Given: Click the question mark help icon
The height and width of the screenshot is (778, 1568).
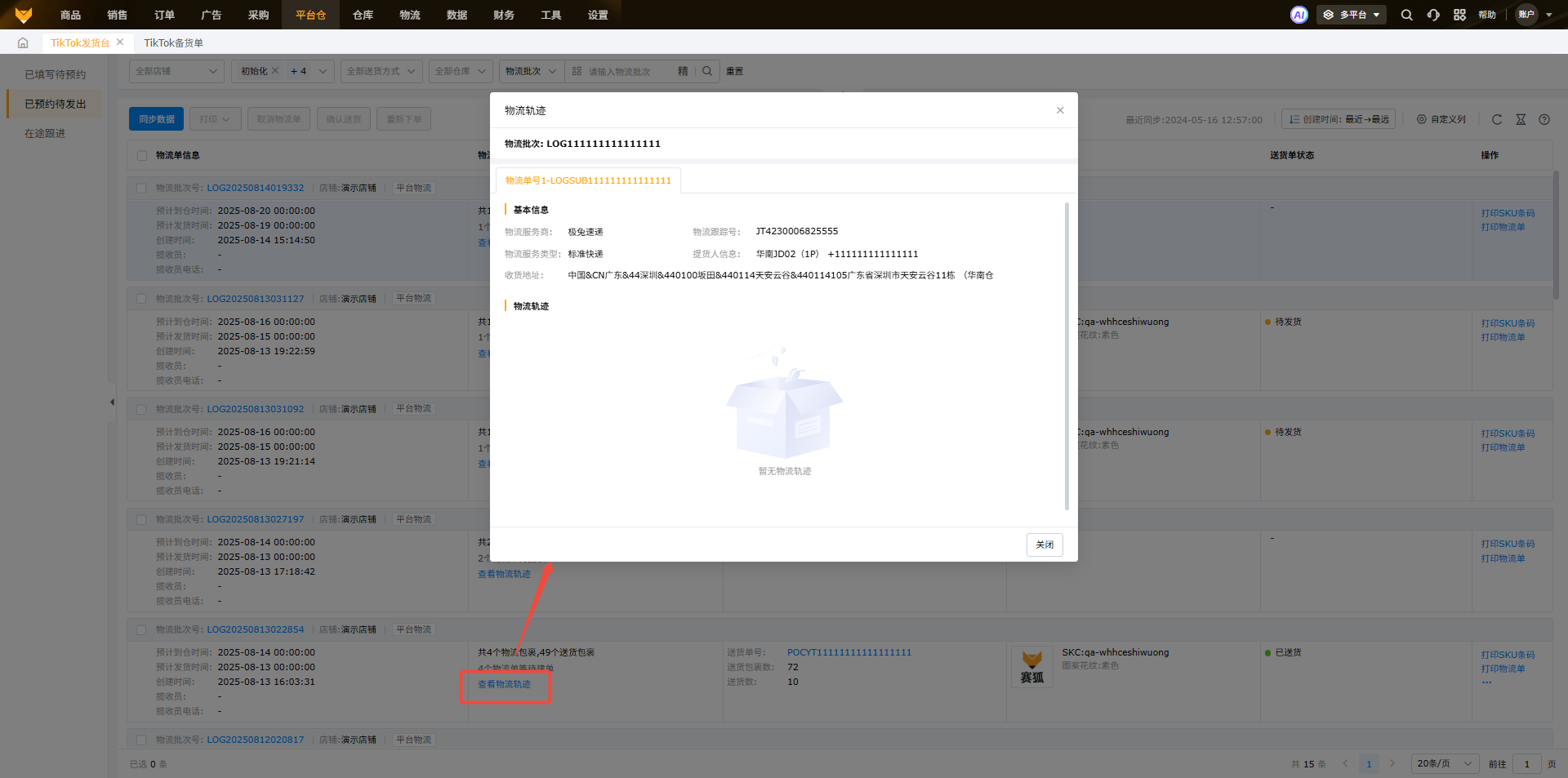Looking at the screenshot, I should (x=1544, y=119).
